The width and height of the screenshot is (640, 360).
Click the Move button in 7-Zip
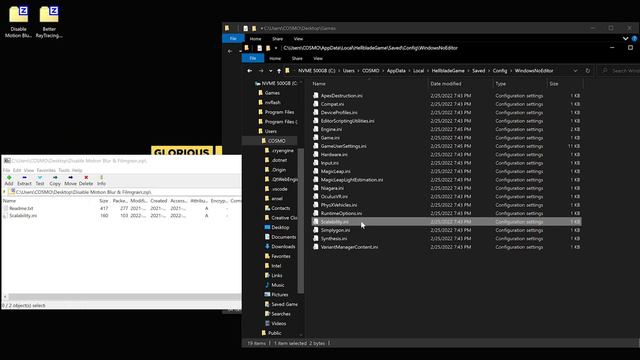[x=70, y=180]
